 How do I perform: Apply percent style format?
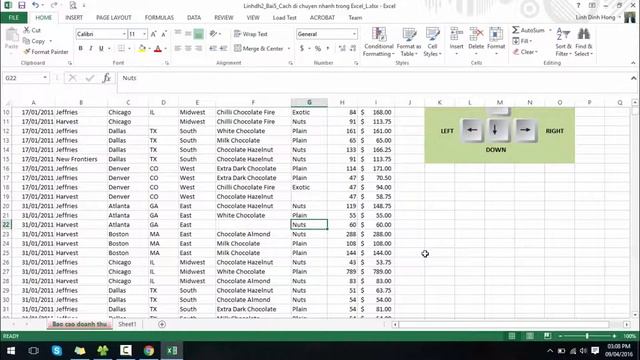pyautogui.click(x=318, y=49)
